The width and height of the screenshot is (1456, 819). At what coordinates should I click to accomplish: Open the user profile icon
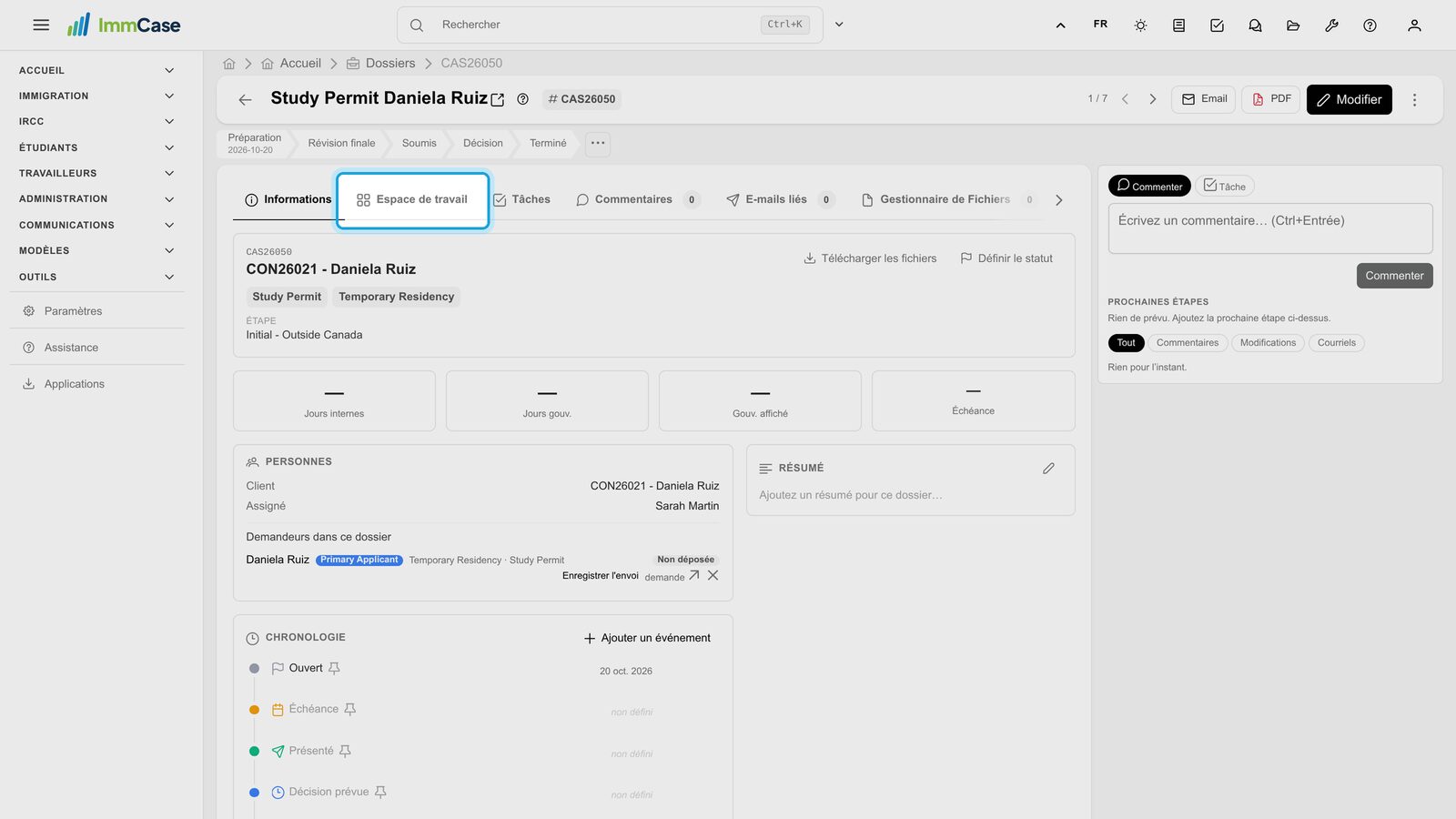pyautogui.click(x=1414, y=25)
